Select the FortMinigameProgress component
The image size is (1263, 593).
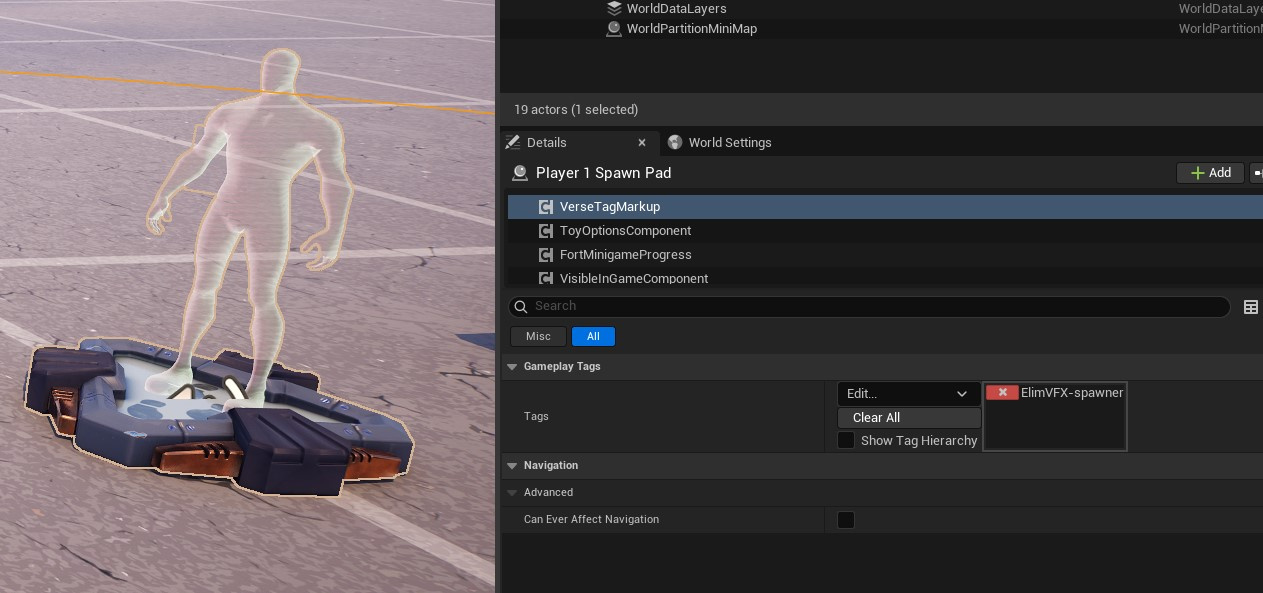click(x=885, y=255)
